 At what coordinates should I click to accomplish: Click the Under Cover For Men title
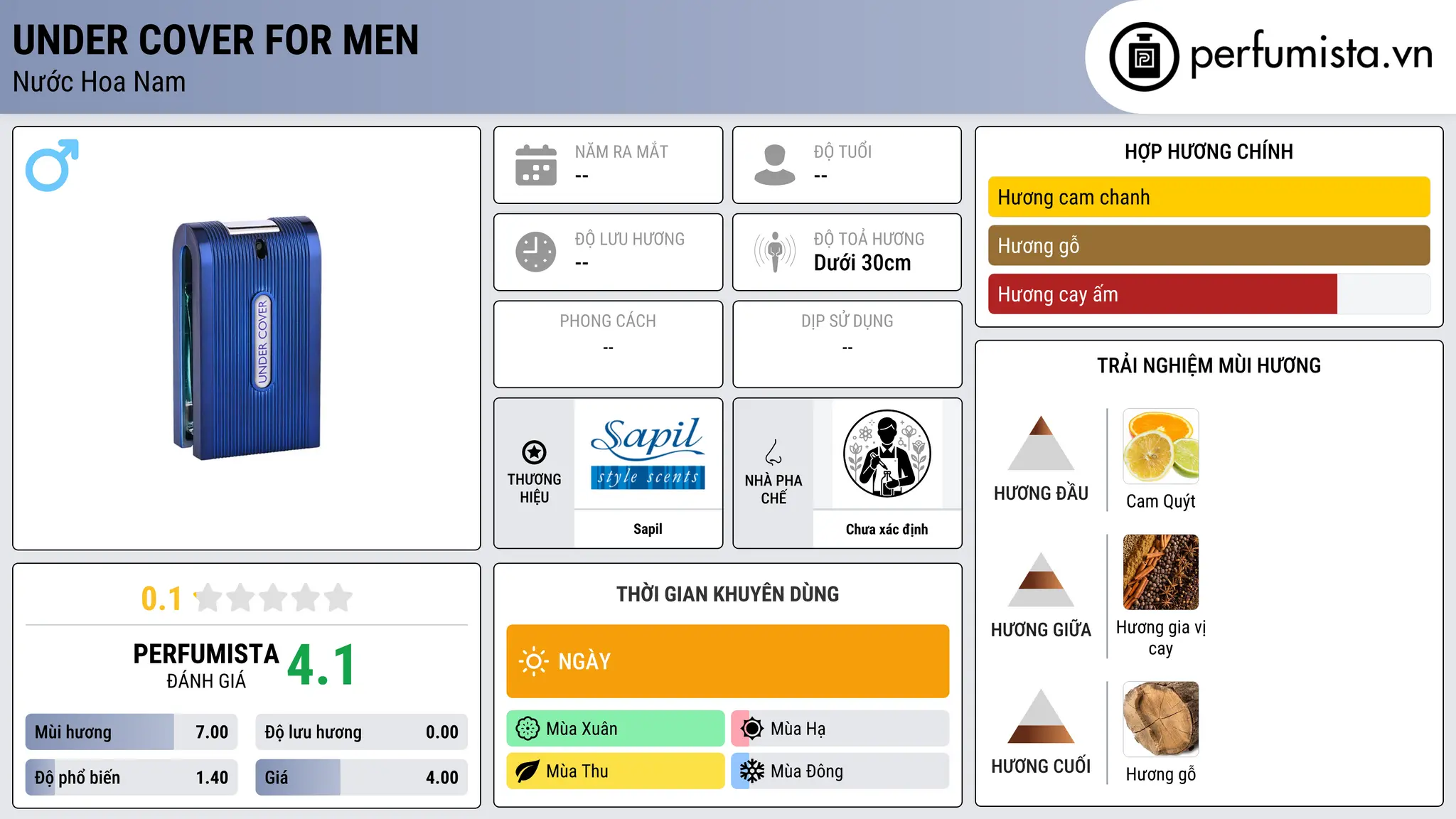(x=215, y=40)
